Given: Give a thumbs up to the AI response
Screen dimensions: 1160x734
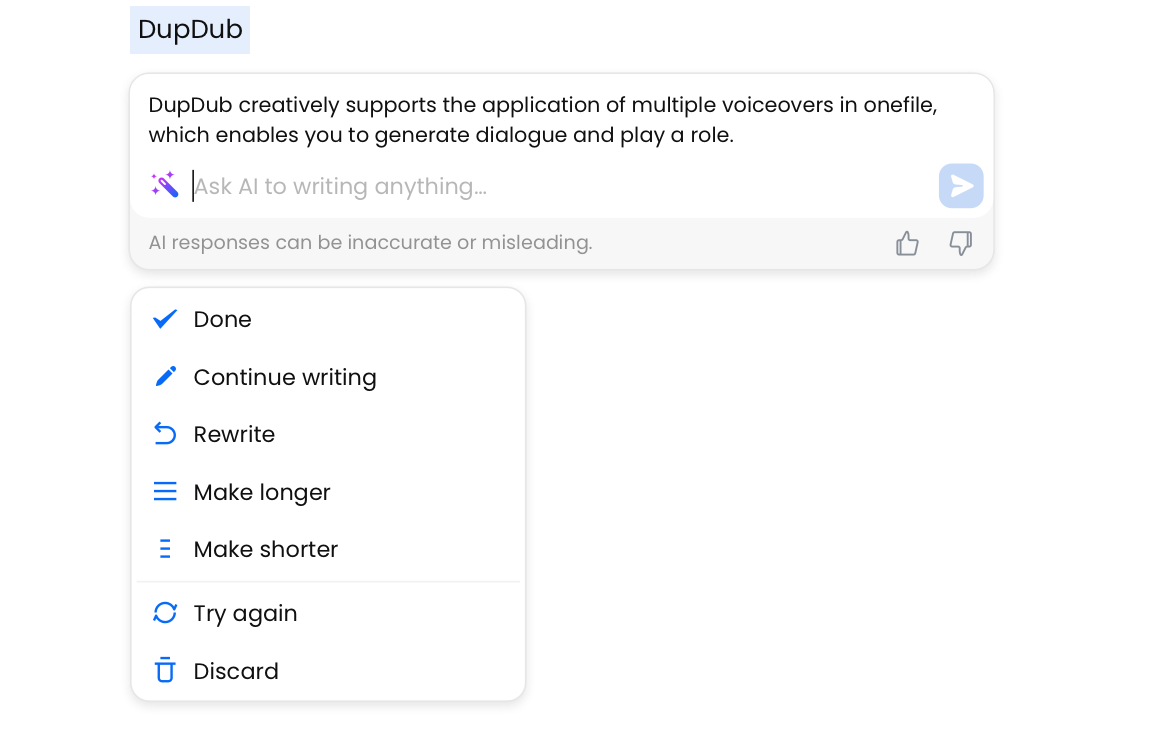Looking at the screenshot, I should click(x=907, y=242).
